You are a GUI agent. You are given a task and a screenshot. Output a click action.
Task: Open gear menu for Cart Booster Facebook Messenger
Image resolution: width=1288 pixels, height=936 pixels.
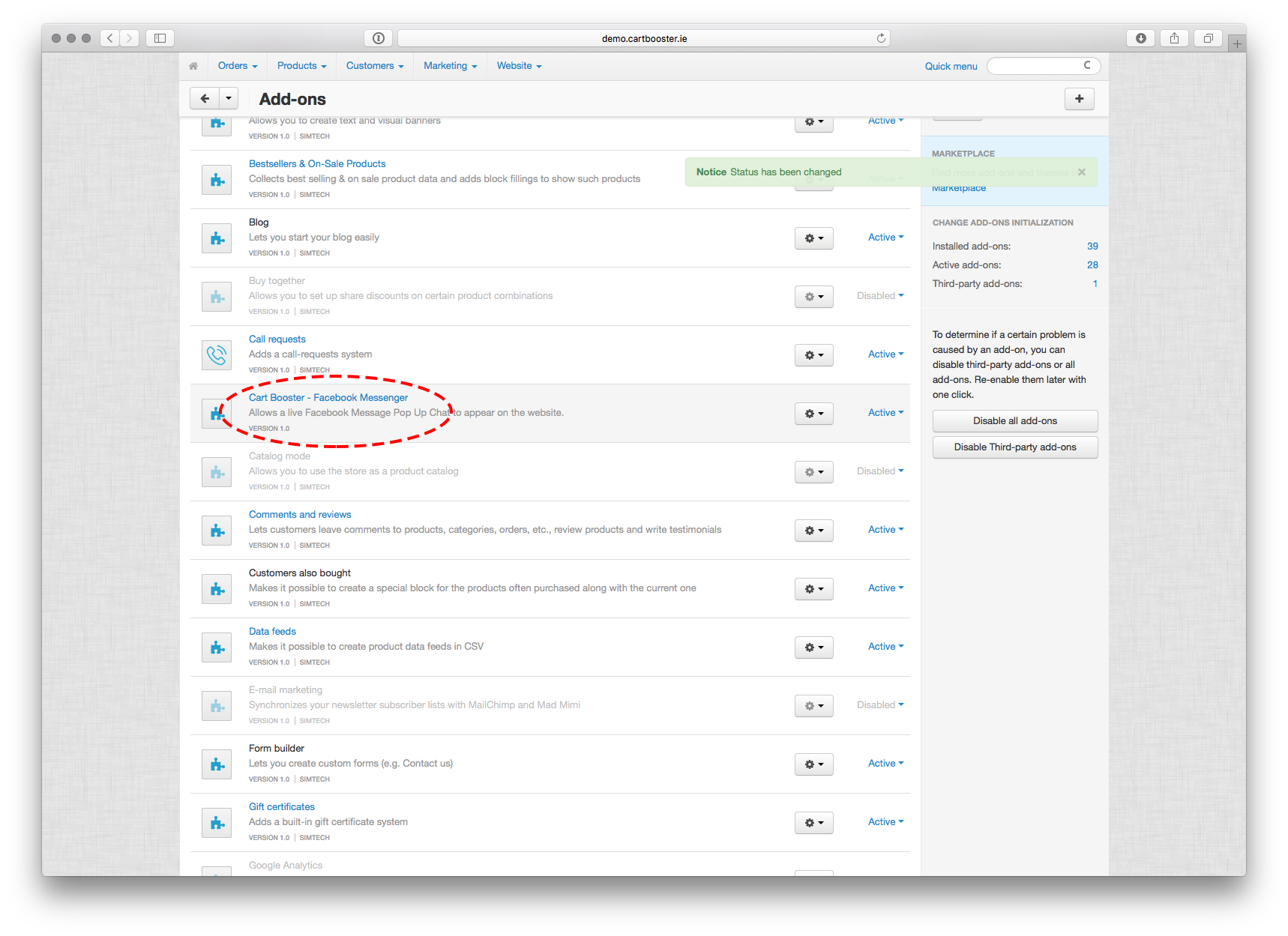coord(814,414)
